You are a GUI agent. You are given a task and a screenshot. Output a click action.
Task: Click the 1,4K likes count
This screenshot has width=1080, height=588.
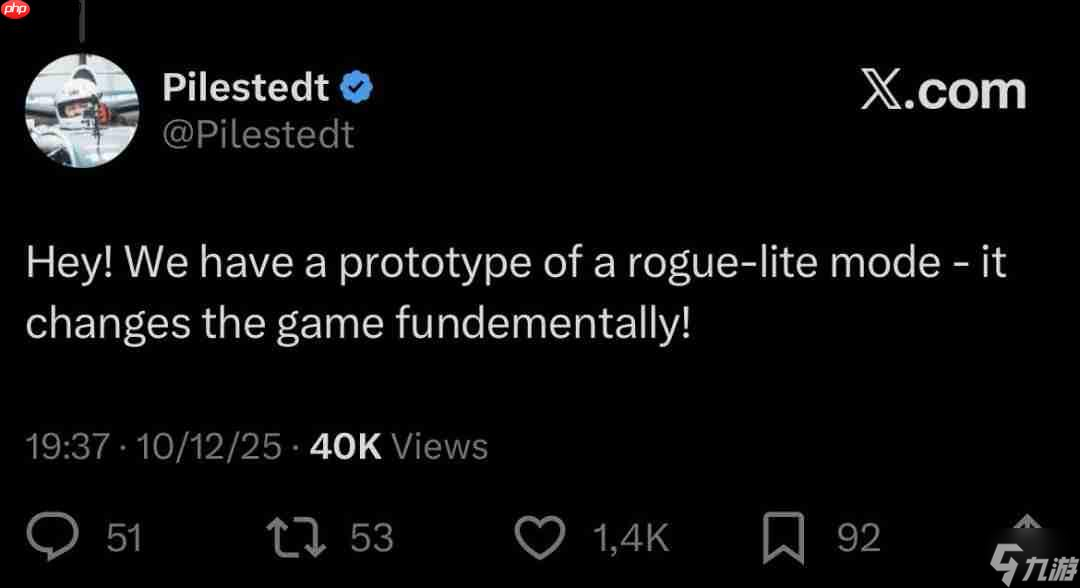pyautogui.click(x=630, y=538)
